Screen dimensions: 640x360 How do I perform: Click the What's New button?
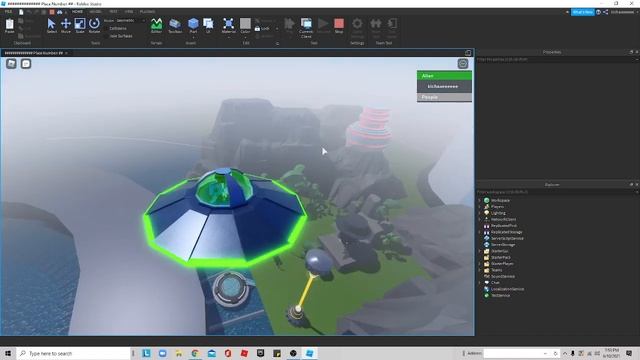click(x=582, y=12)
